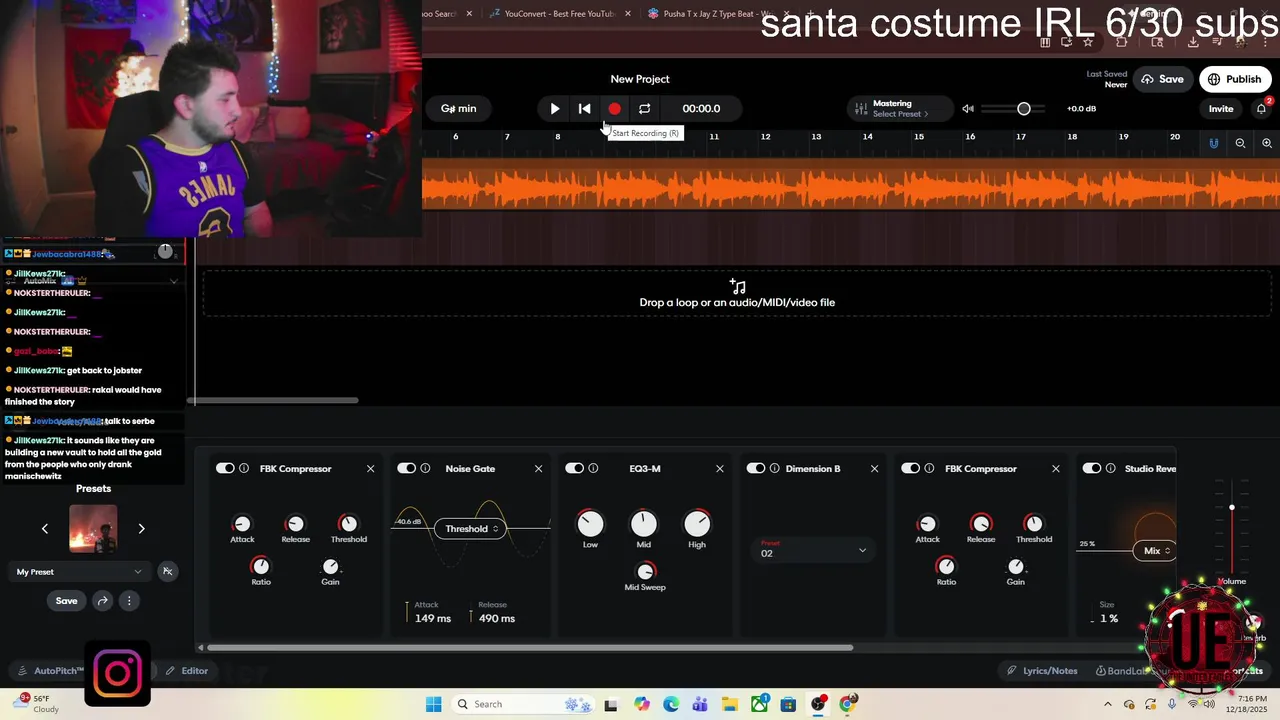Show info for the Noise Gate effect
This screenshot has height=720, width=1280.
[x=425, y=468]
